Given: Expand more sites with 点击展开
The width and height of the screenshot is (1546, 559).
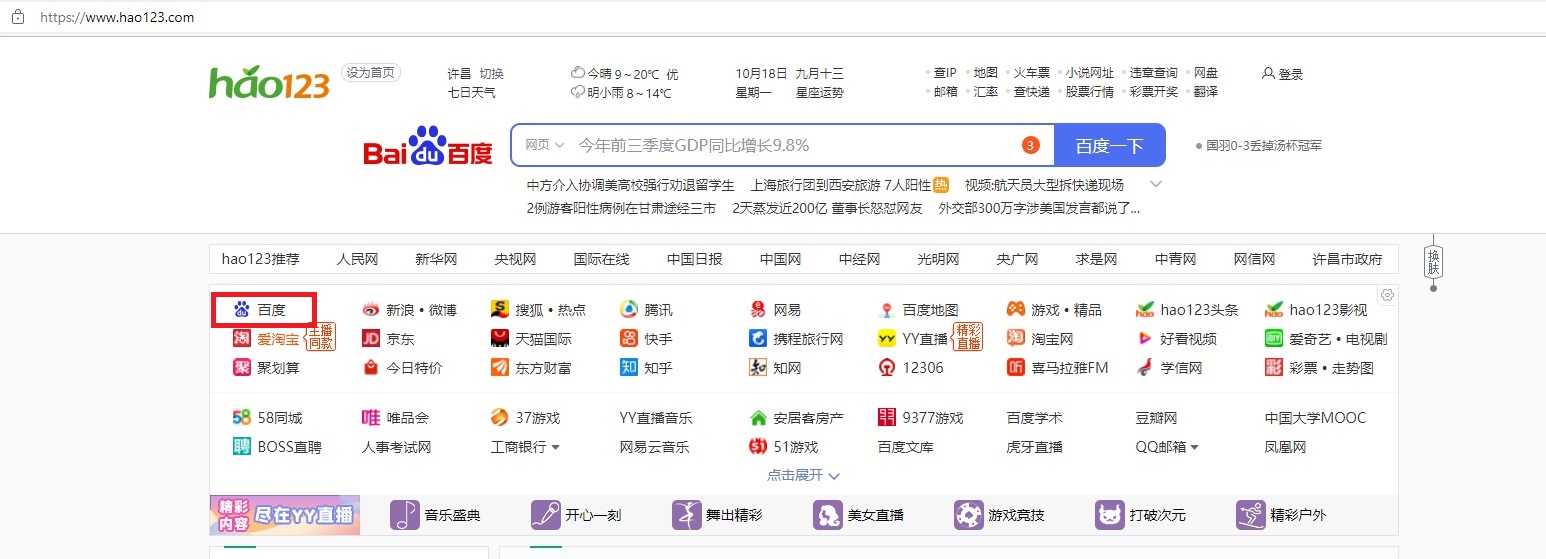Looking at the screenshot, I should (x=803, y=475).
